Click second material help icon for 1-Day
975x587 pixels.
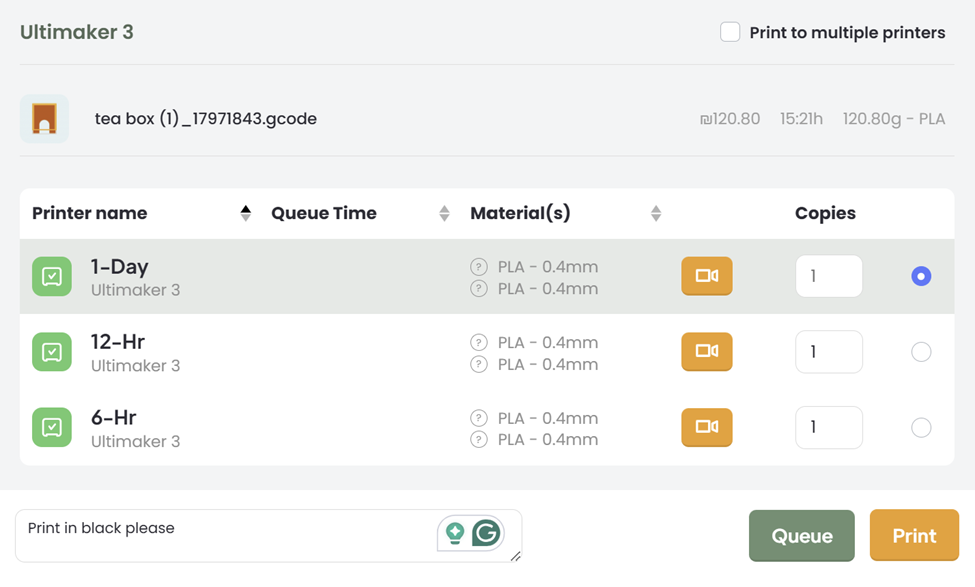479,289
